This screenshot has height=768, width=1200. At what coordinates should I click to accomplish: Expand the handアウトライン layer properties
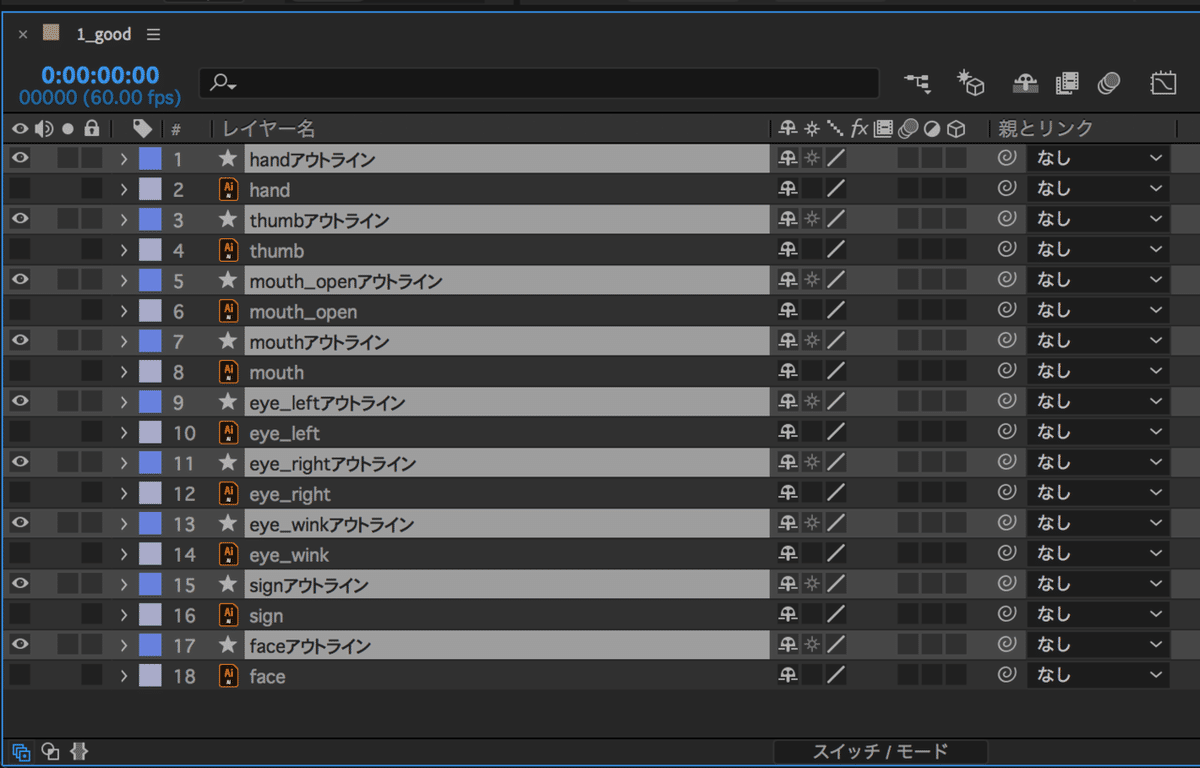pyautogui.click(x=124, y=158)
